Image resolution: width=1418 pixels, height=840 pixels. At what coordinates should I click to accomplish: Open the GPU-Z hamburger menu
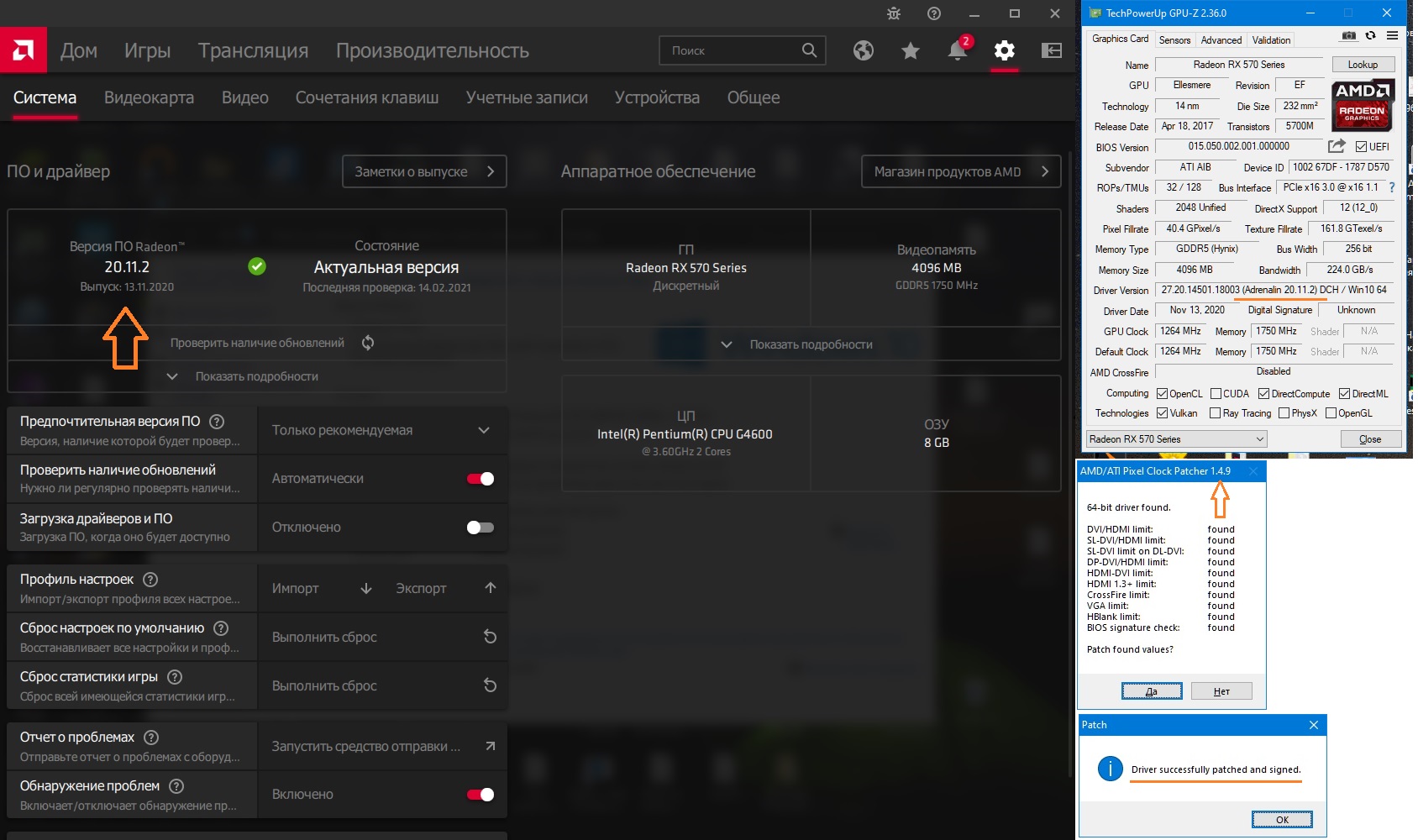click(1392, 35)
